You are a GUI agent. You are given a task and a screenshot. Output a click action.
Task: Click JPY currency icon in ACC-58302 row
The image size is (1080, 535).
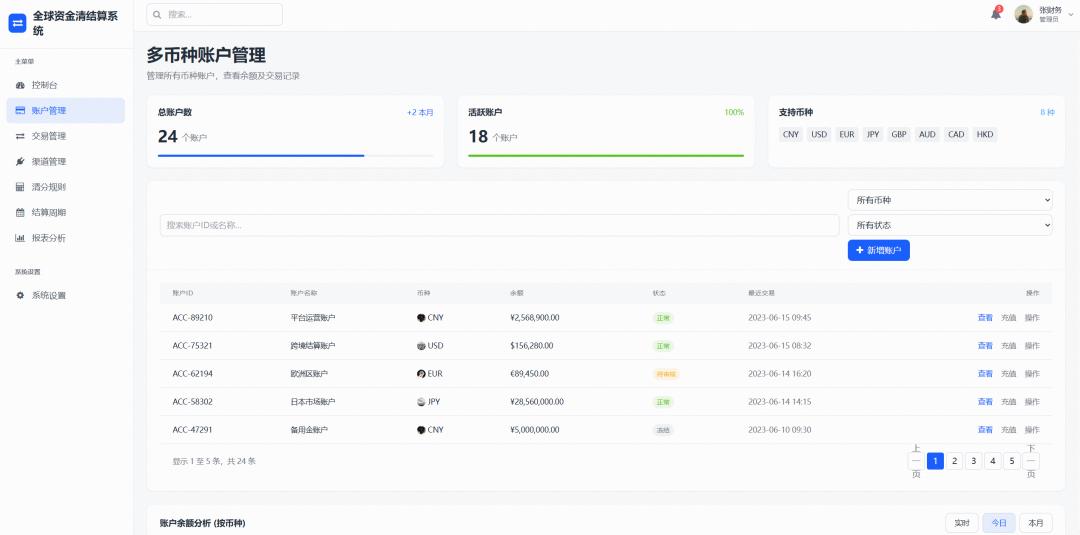pyautogui.click(x=421, y=401)
